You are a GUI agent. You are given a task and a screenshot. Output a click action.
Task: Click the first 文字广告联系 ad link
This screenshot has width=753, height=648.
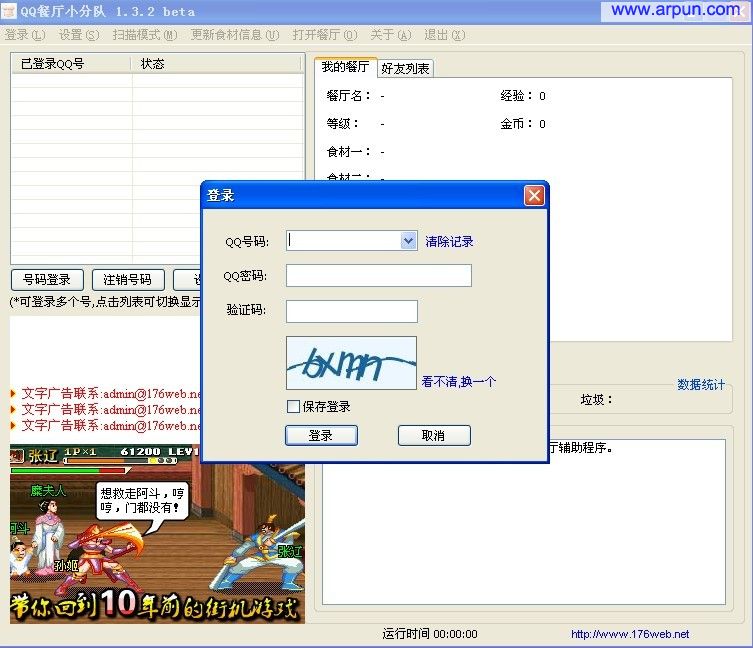pyautogui.click(x=111, y=394)
